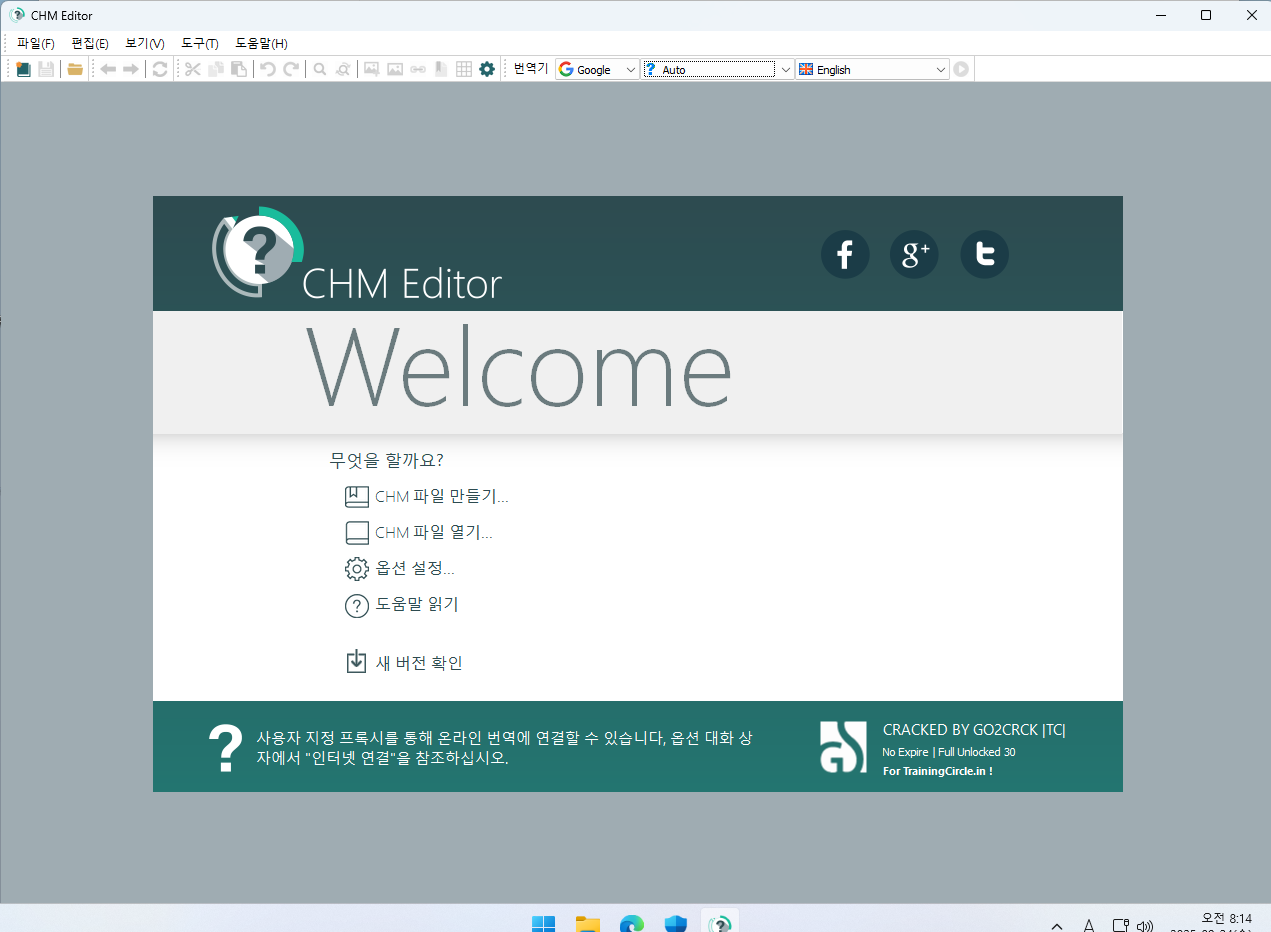
Task: Open the 보기(V) menu
Action: [x=145, y=43]
